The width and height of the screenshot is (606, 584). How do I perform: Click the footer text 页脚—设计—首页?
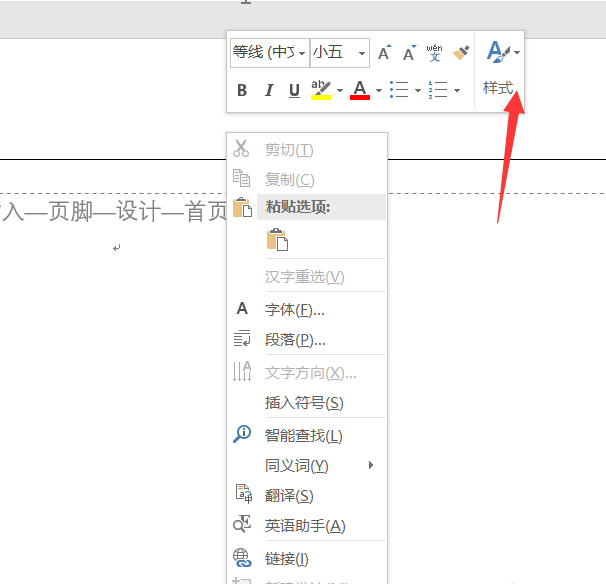pyautogui.click(x=138, y=211)
